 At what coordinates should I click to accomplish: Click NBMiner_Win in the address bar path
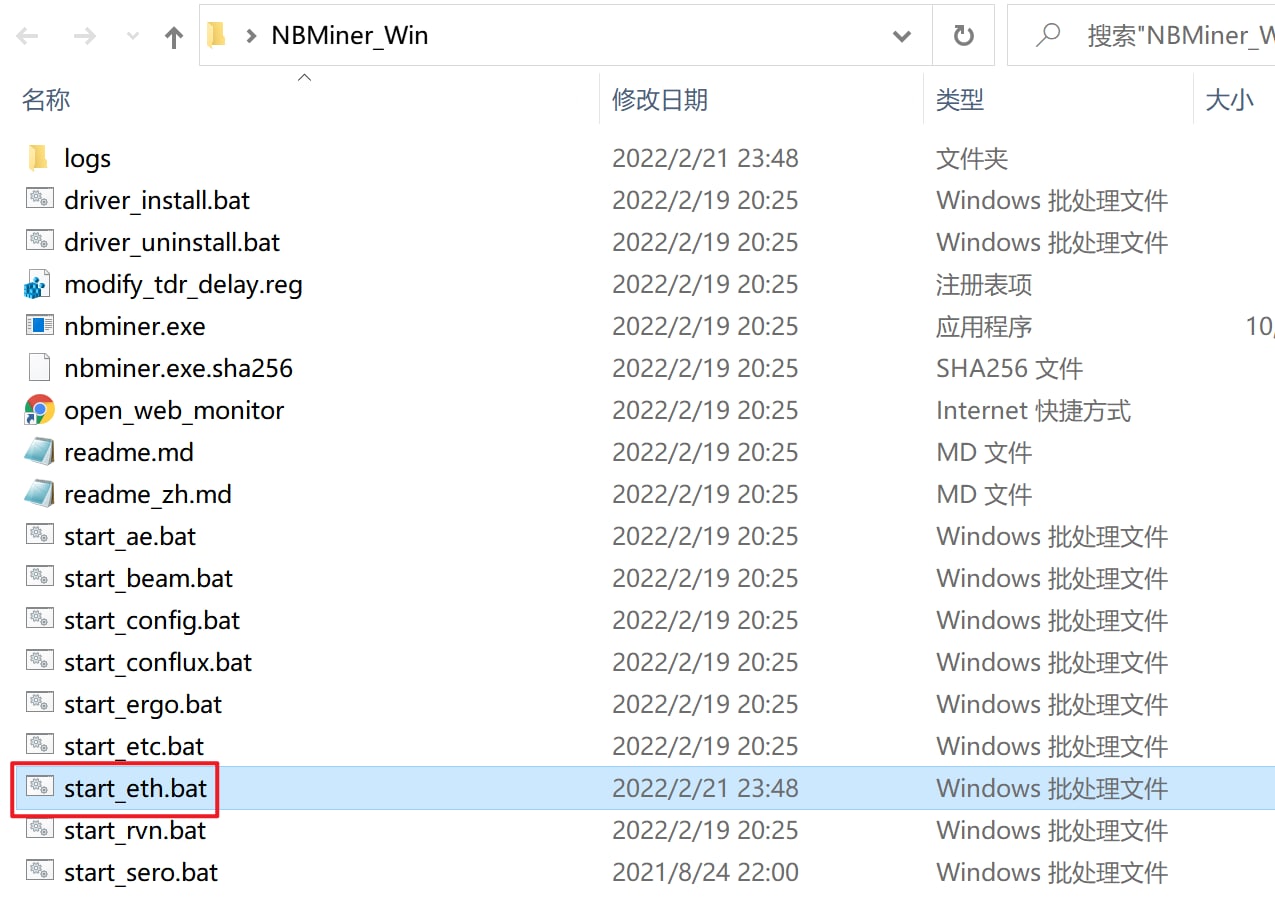click(x=350, y=36)
